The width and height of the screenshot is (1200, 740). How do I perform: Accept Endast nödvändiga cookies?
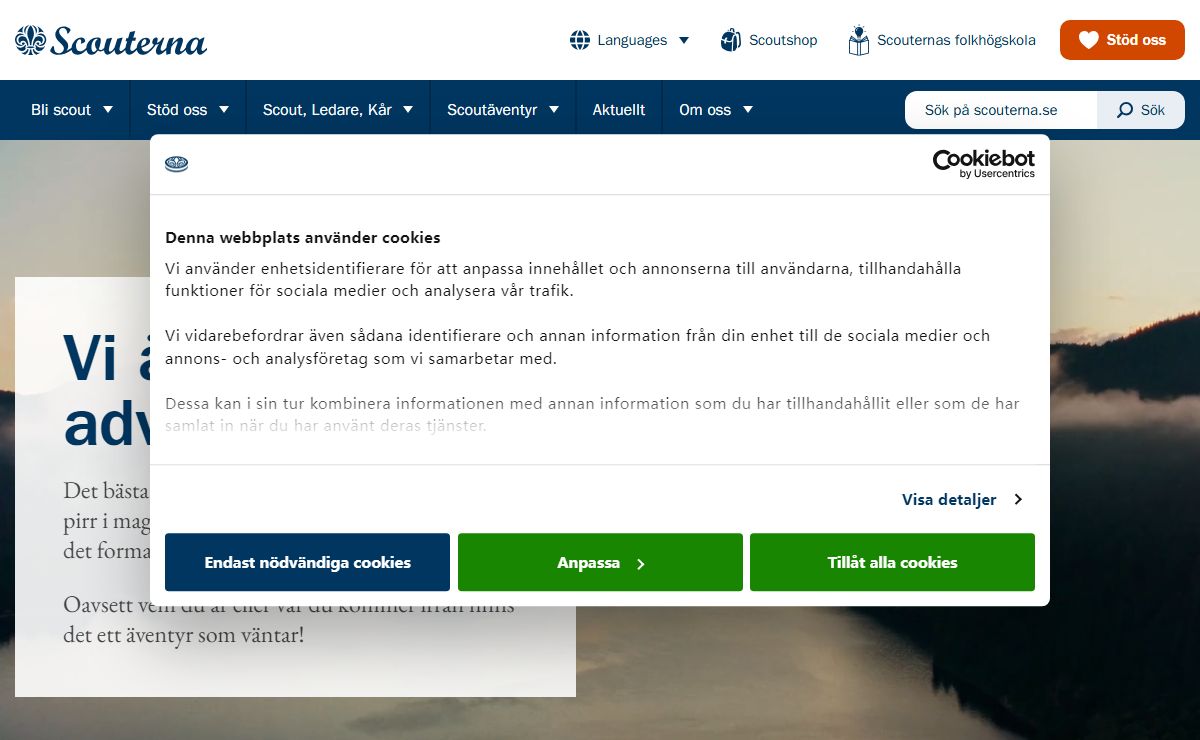[307, 562]
